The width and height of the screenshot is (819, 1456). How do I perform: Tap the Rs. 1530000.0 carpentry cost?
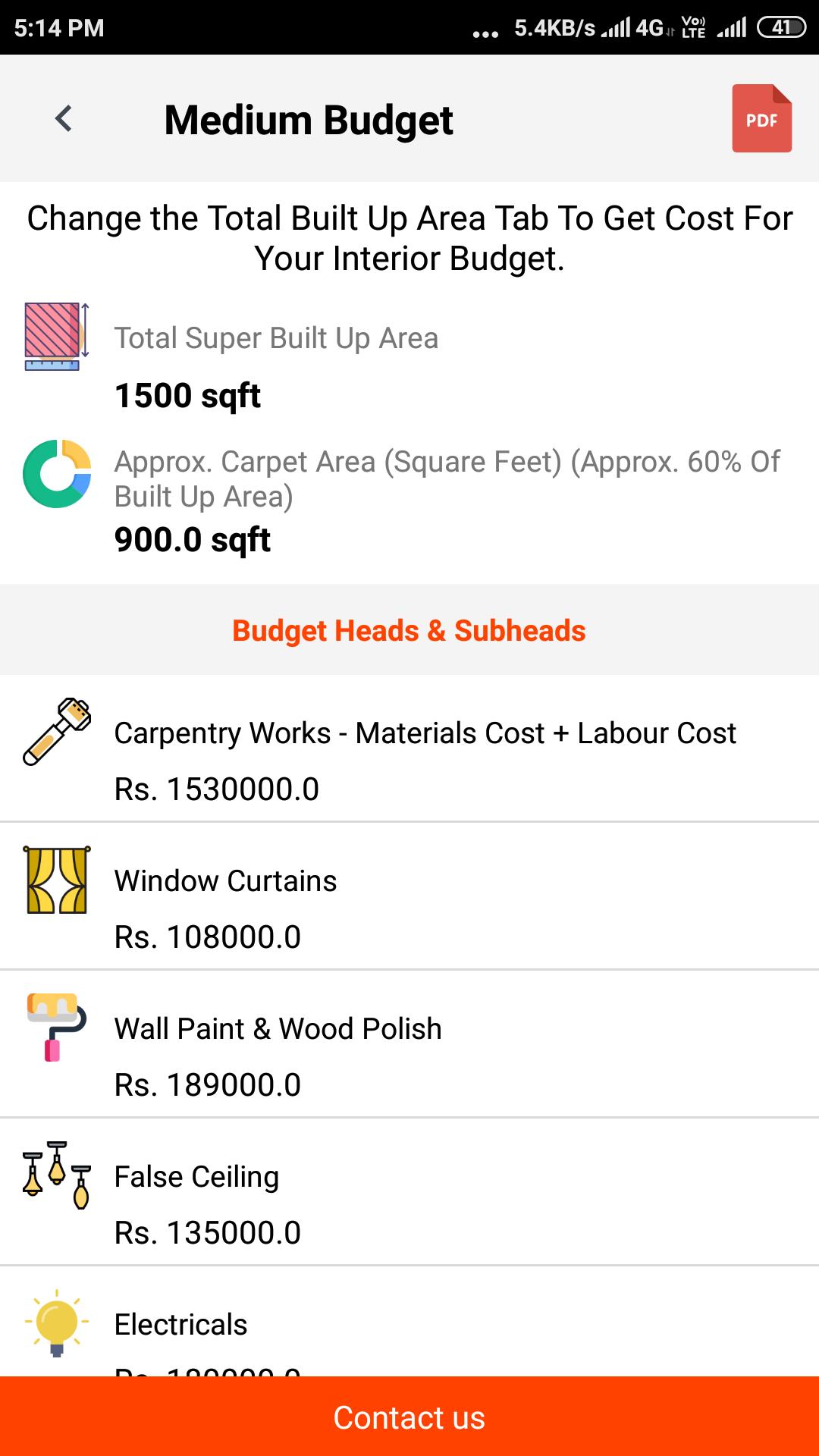tap(216, 789)
